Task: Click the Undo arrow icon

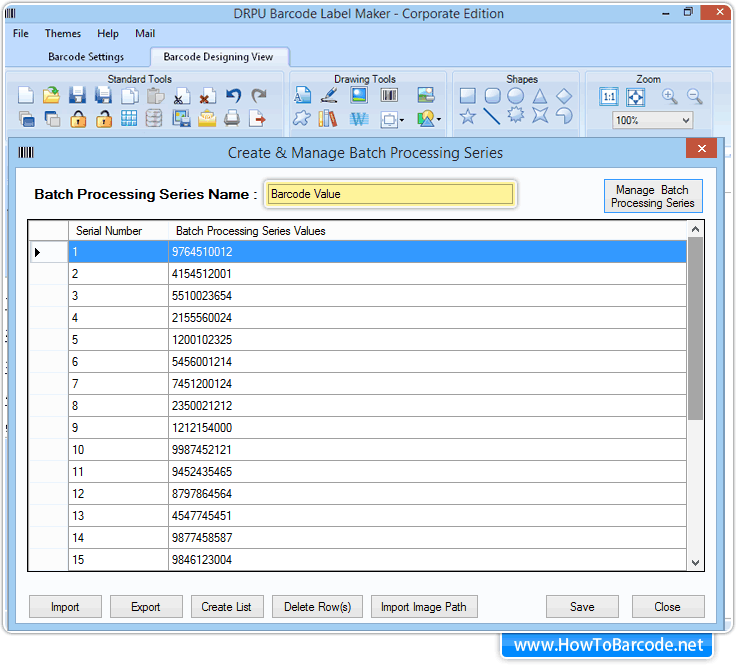Action: (233, 95)
